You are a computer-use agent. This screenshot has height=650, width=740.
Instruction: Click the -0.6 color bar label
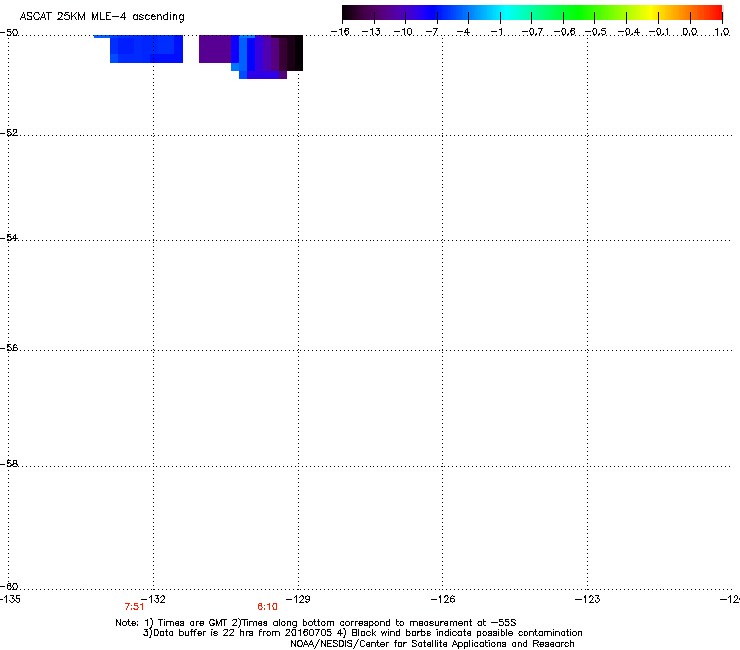[564, 32]
